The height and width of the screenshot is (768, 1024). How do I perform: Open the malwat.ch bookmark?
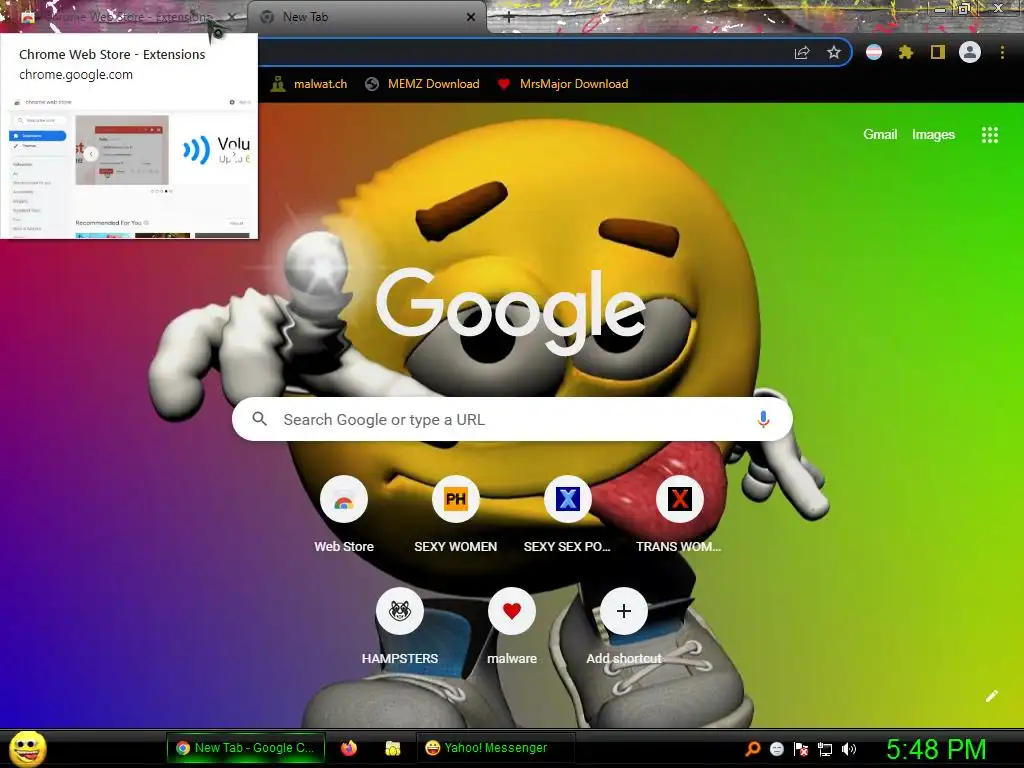(x=309, y=84)
